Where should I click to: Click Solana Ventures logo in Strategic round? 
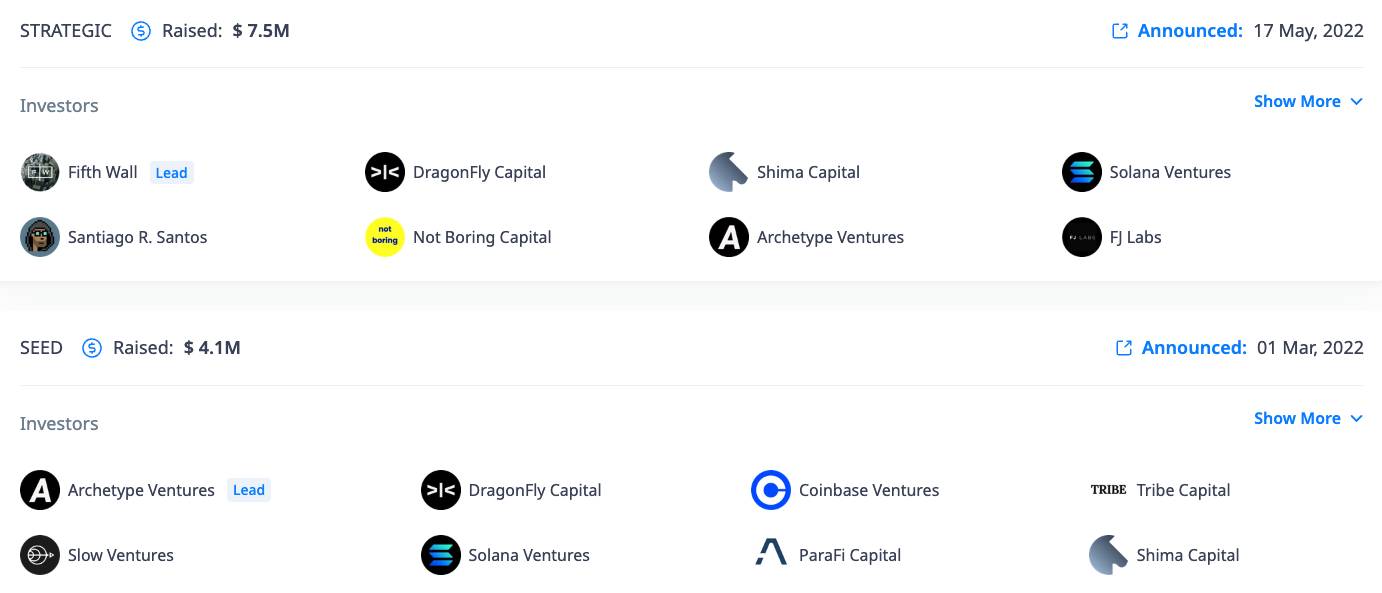(x=1082, y=172)
